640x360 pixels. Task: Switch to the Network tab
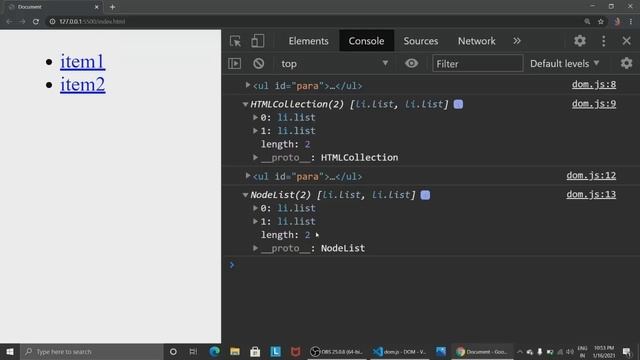[x=476, y=41]
